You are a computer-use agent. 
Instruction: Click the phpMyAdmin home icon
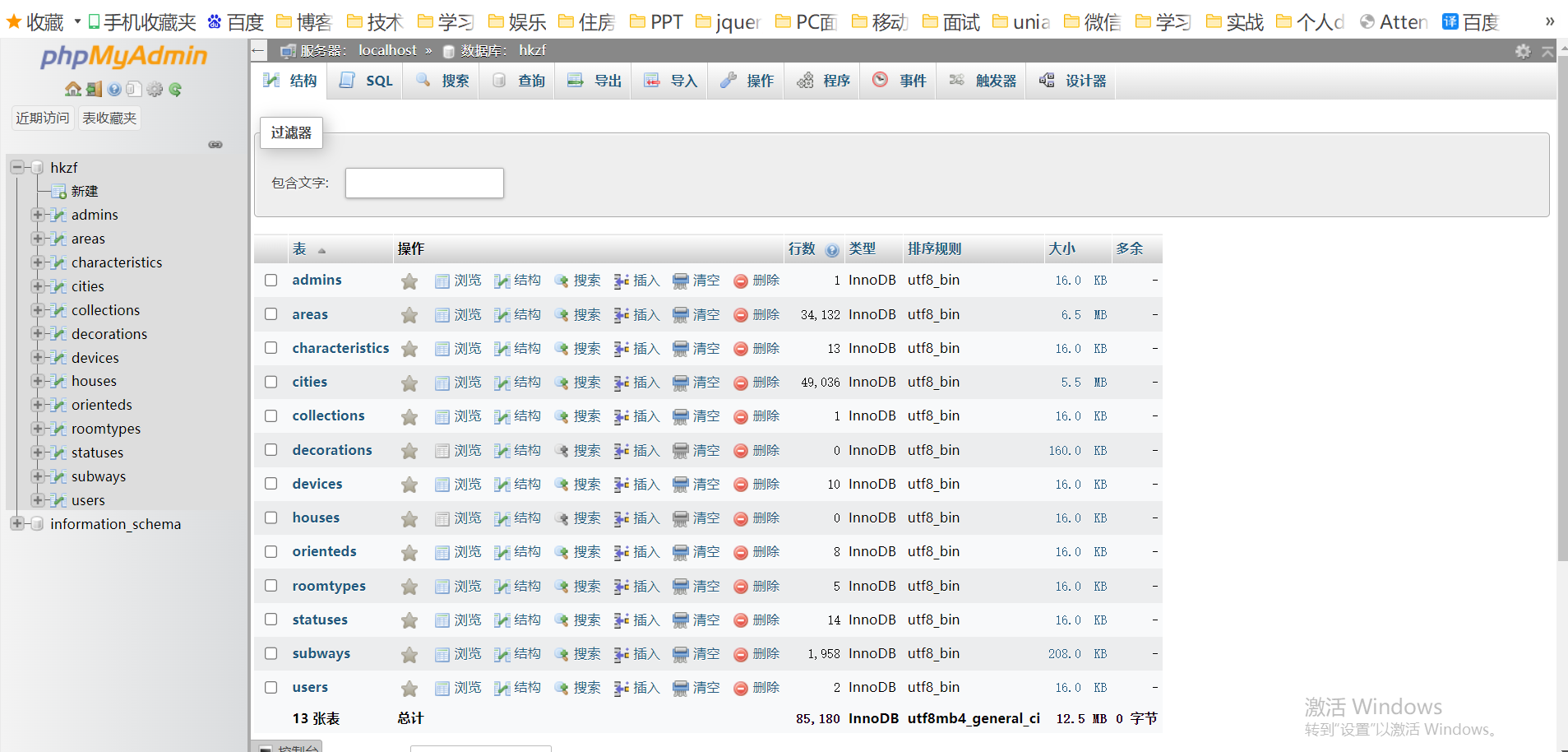click(73, 89)
